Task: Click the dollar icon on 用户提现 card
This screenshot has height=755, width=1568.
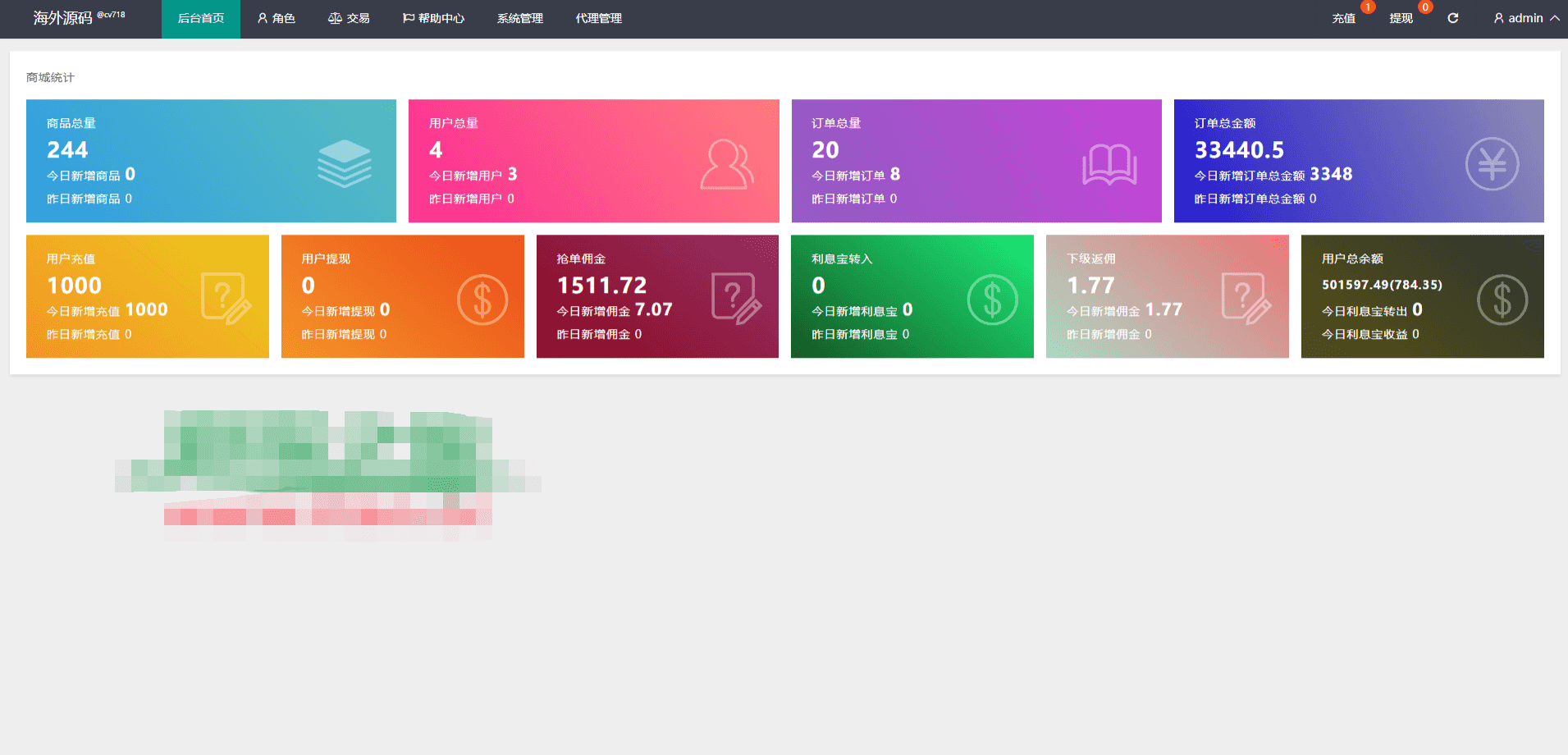Action: 482,300
